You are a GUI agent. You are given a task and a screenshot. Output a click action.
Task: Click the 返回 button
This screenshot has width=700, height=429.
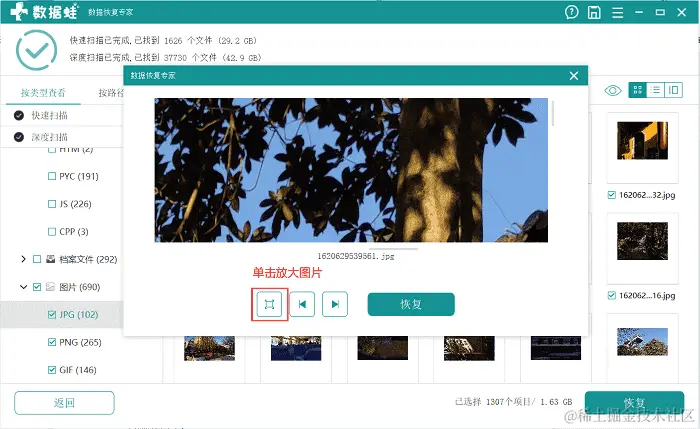[64, 403]
